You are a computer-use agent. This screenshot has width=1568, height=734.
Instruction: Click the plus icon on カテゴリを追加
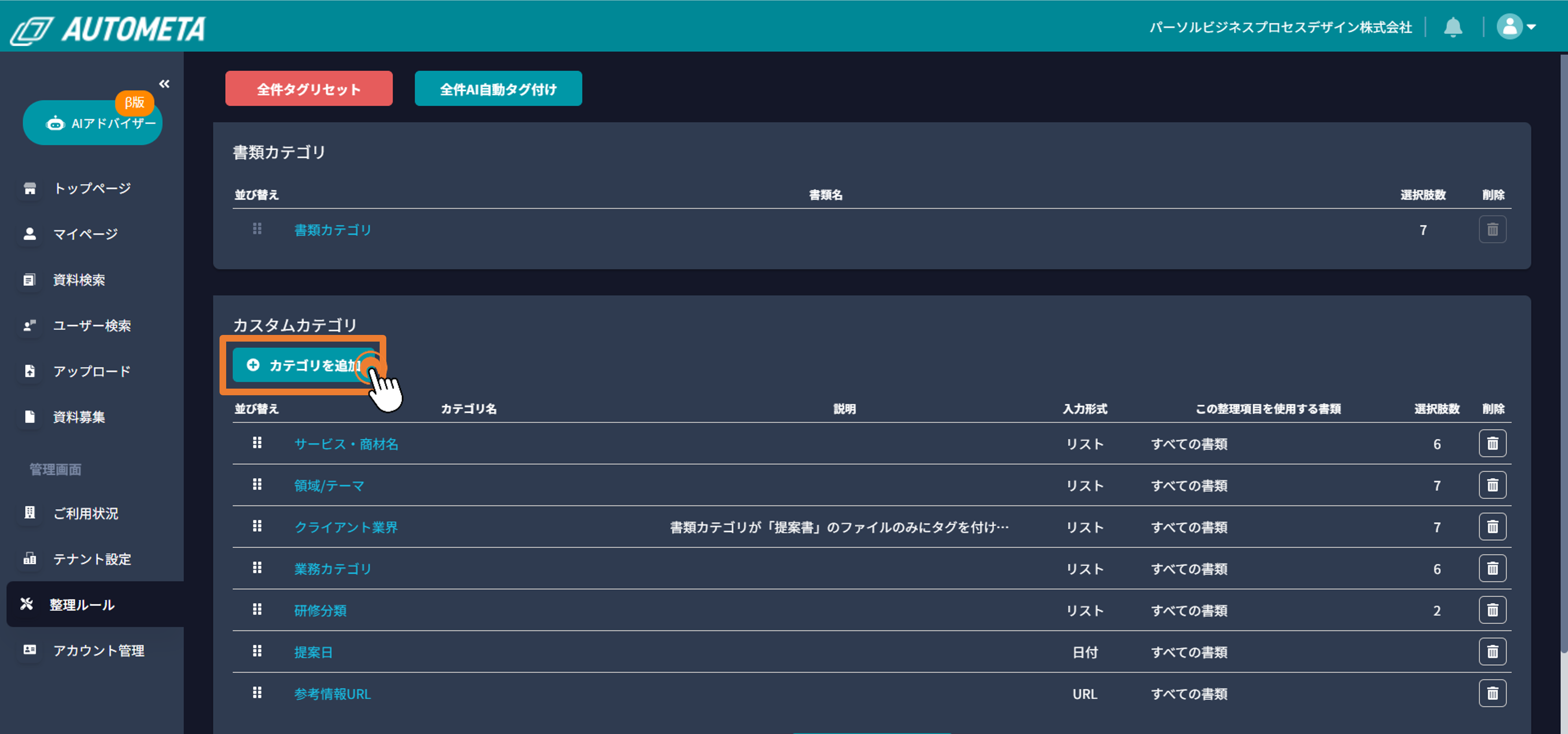point(253,364)
